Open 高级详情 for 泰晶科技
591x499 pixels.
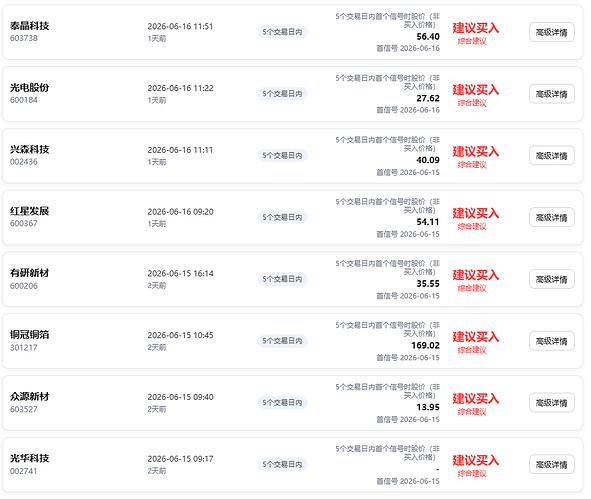pyautogui.click(x=551, y=32)
